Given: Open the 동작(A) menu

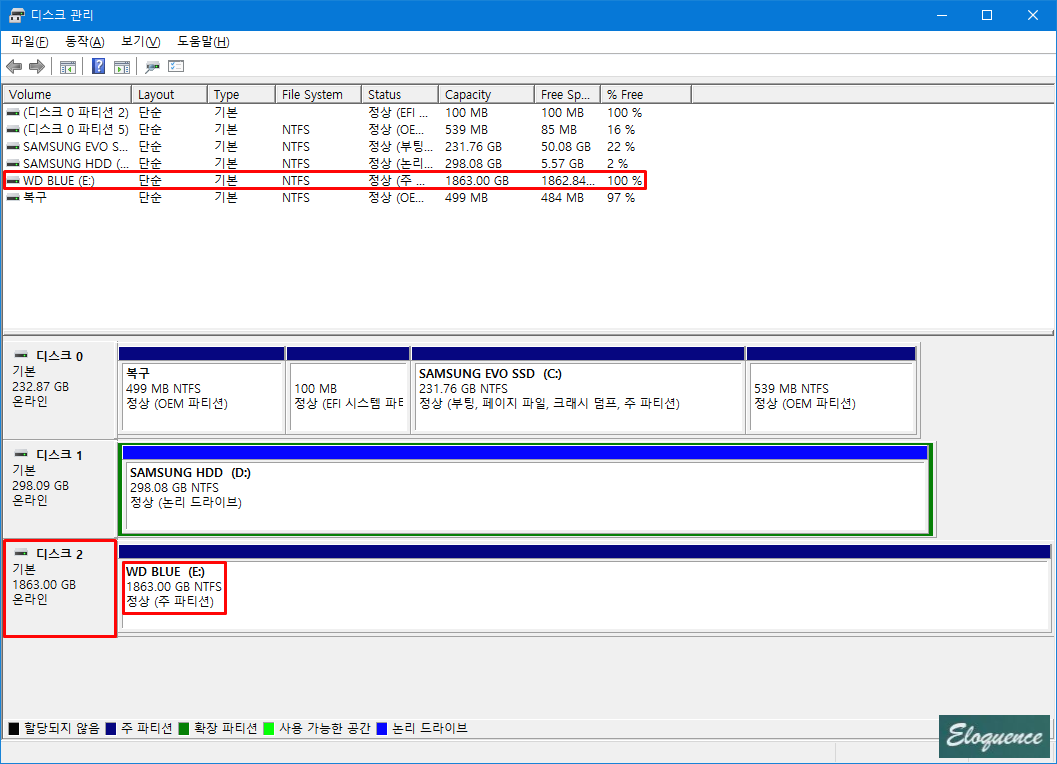Looking at the screenshot, I should [x=84, y=42].
